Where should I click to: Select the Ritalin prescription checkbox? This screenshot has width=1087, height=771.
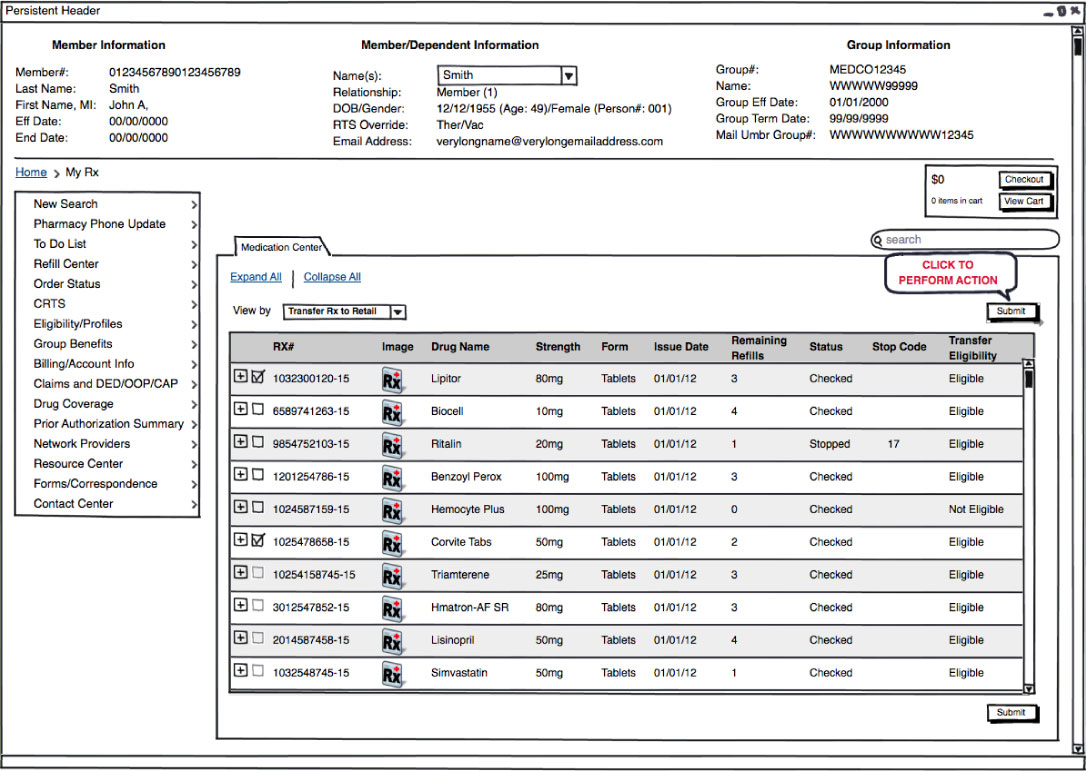pyautogui.click(x=258, y=442)
